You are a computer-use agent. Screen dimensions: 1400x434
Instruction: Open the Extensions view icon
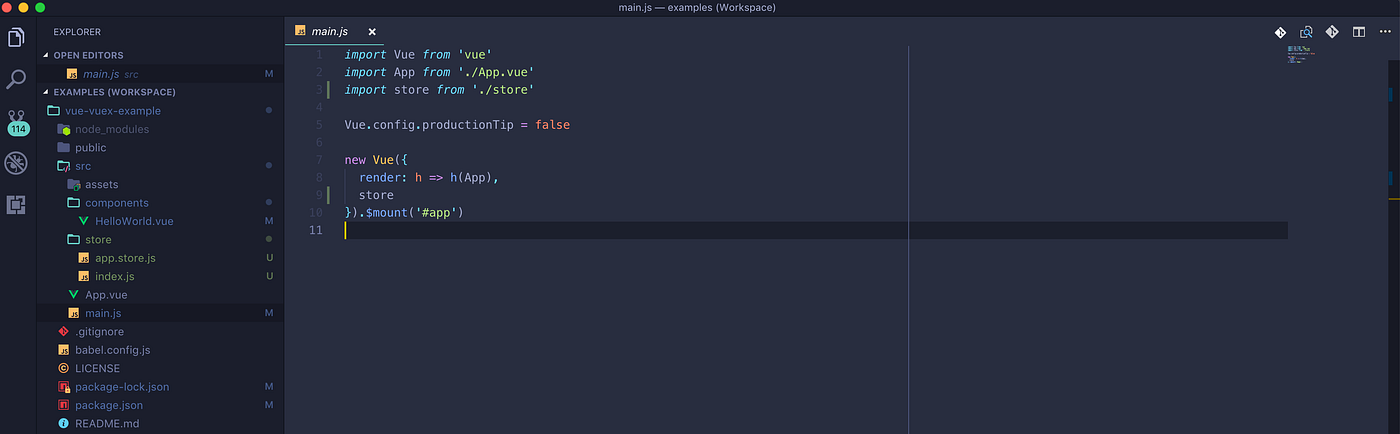16,205
